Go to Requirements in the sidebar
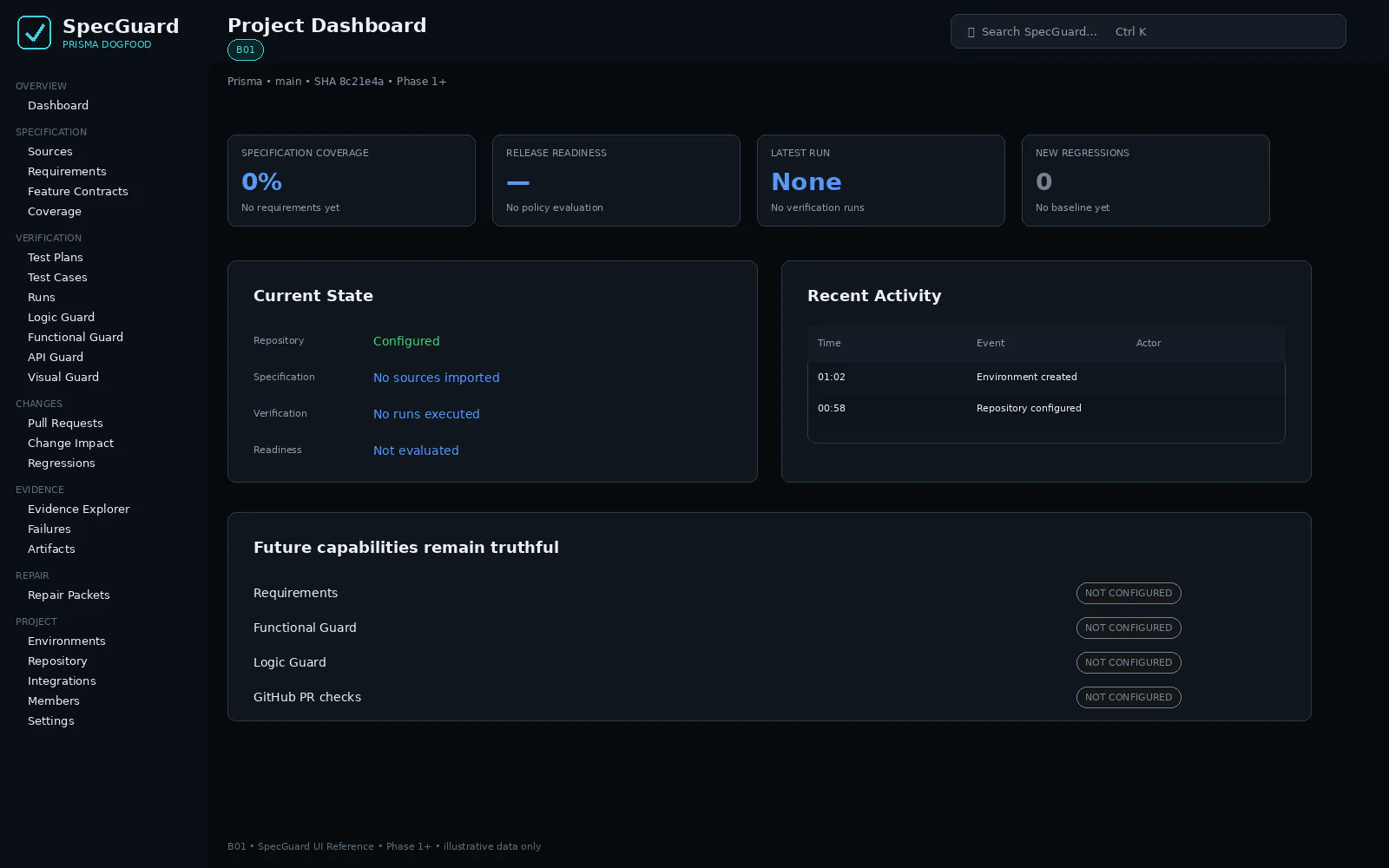The width and height of the screenshot is (1389, 868). point(67,172)
